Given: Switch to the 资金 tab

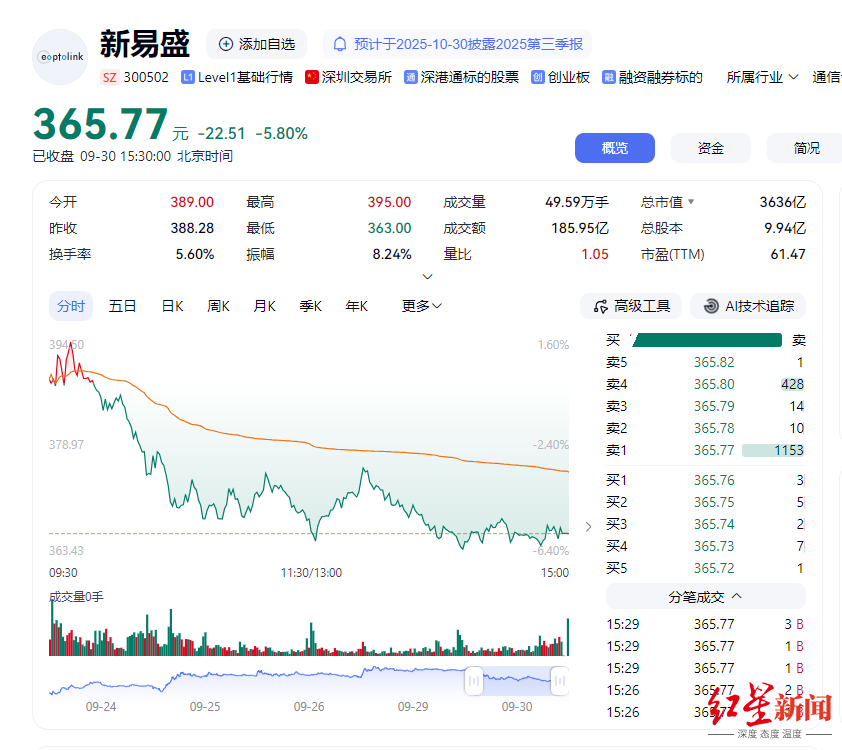Looking at the screenshot, I should tap(710, 147).
